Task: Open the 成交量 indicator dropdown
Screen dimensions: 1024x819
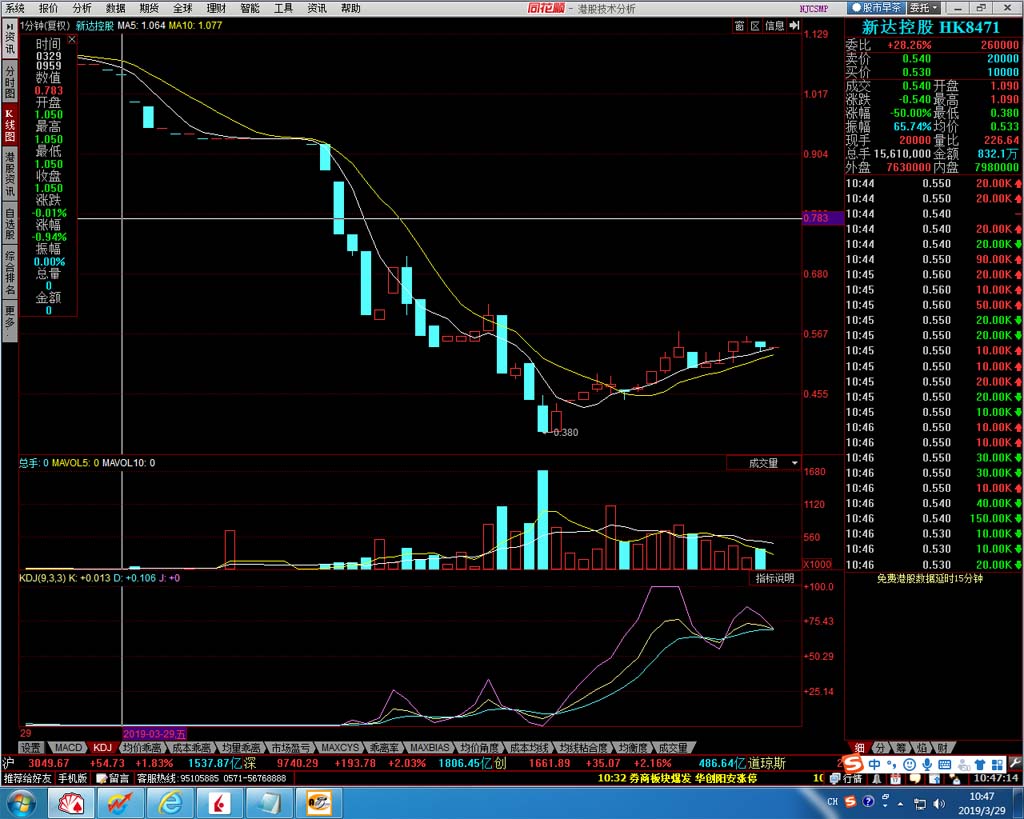Action: pos(764,463)
